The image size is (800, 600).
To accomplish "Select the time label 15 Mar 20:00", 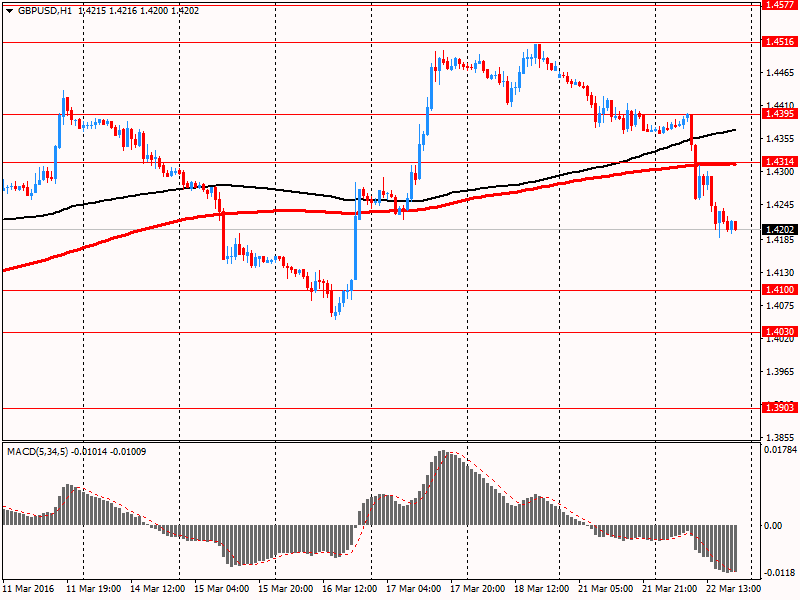I will tap(286, 589).
